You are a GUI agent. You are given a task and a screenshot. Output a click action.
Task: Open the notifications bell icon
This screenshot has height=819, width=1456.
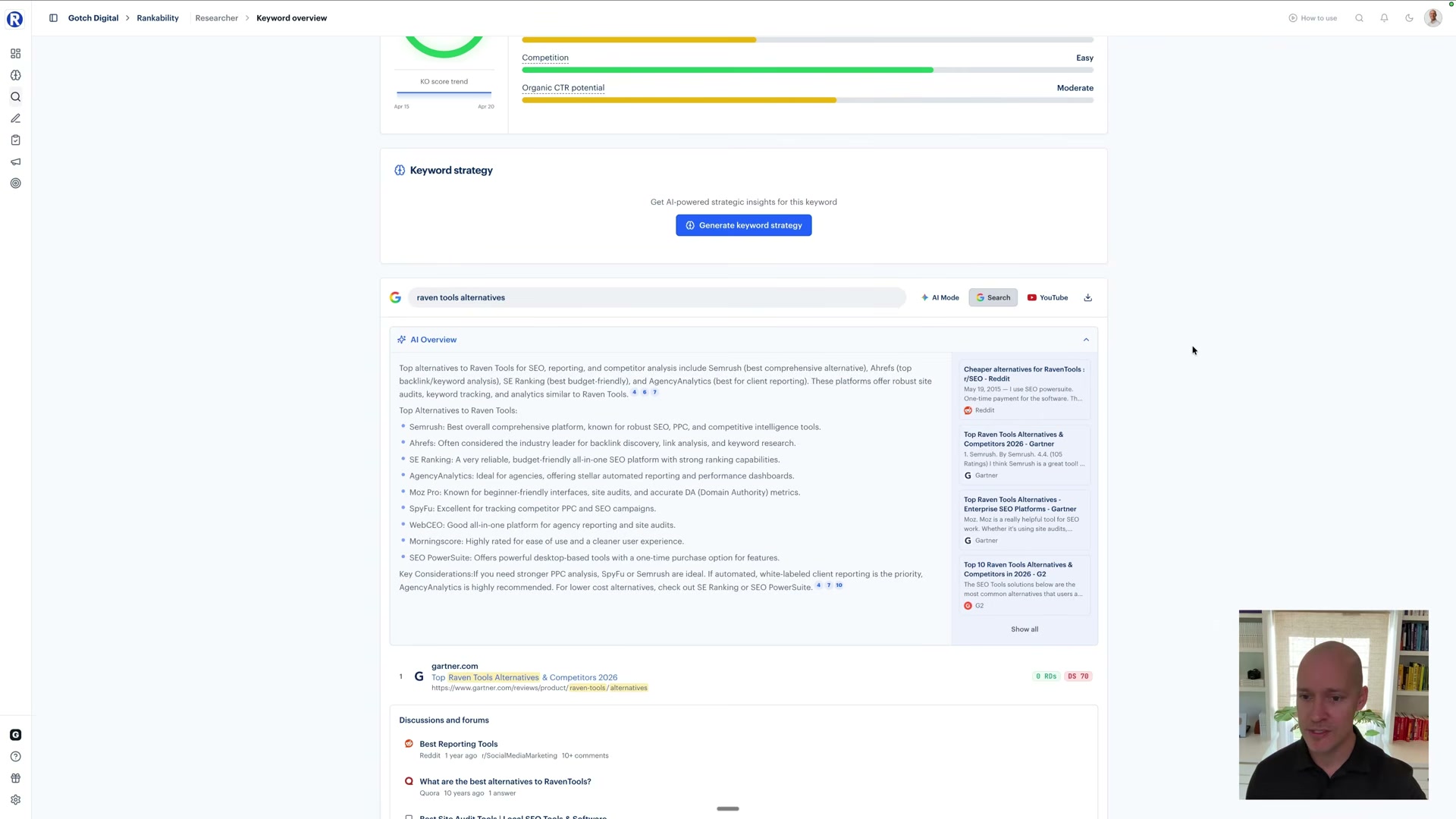click(x=1384, y=18)
